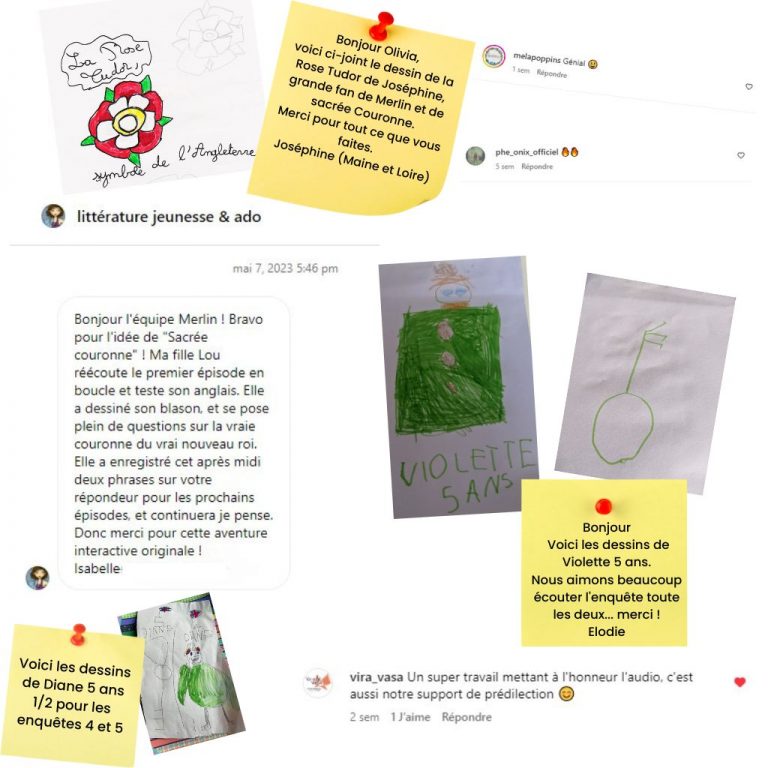Unlike the vira_vasa comment red heart

tap(740, 682)
